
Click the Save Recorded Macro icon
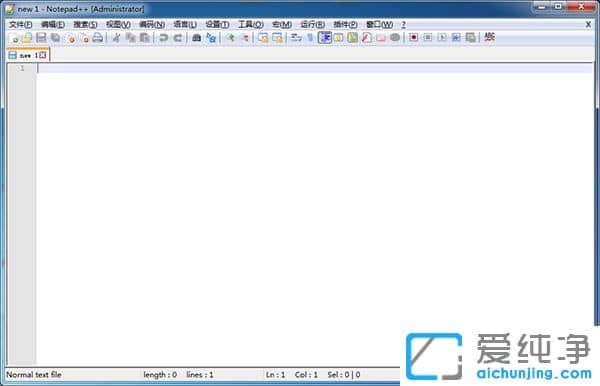click(x=470, y=37)
